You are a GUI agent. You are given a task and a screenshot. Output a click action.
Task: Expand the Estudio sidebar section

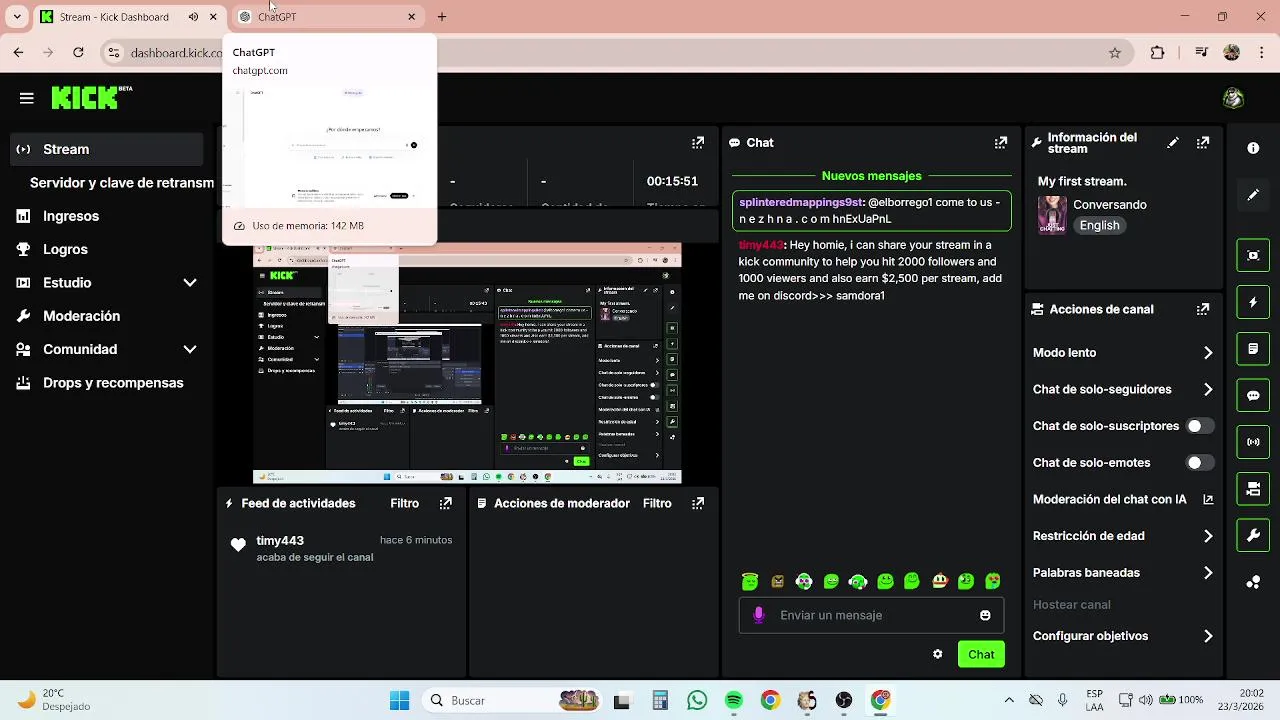coord(190,283)
